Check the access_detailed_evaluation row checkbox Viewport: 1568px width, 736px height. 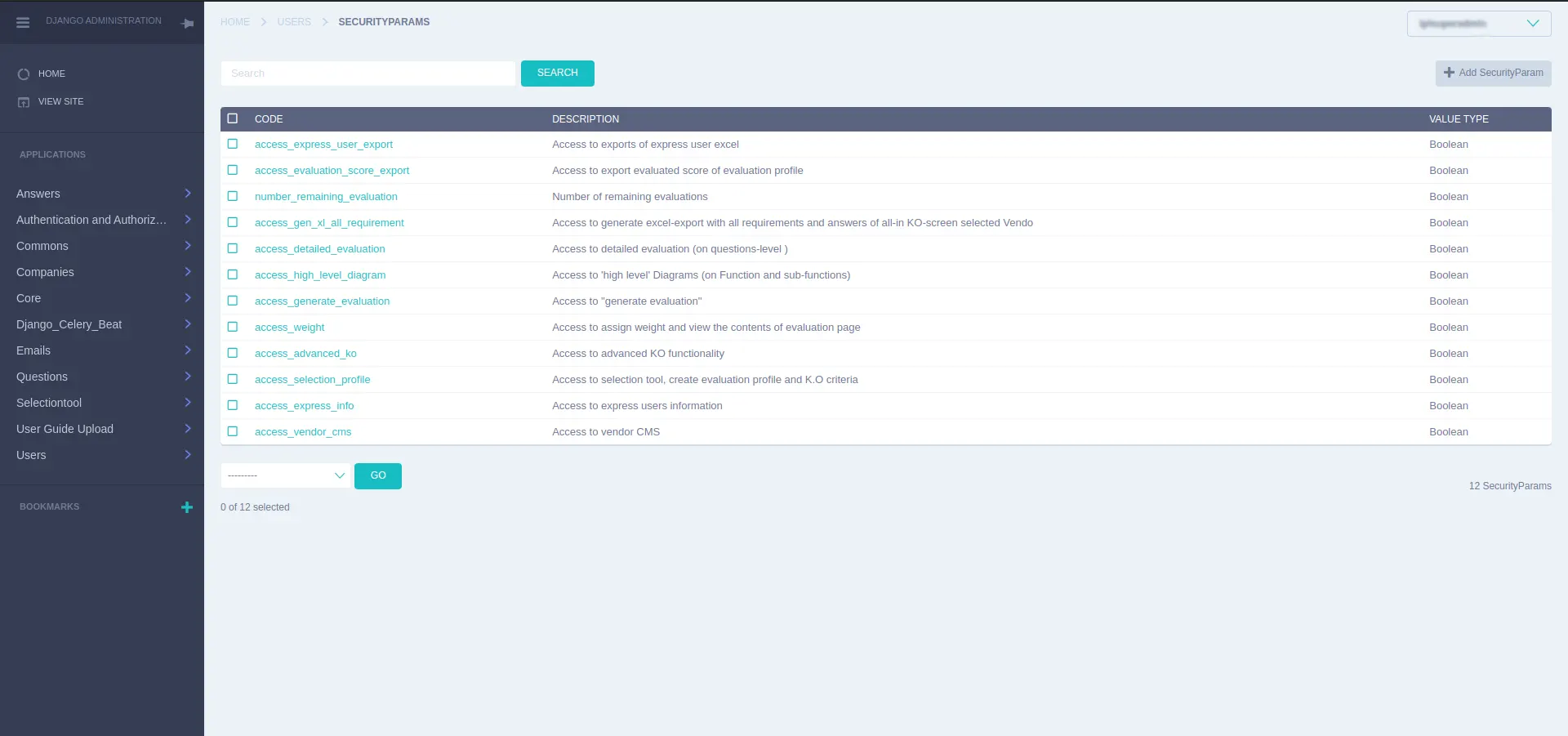click(233, 248)
